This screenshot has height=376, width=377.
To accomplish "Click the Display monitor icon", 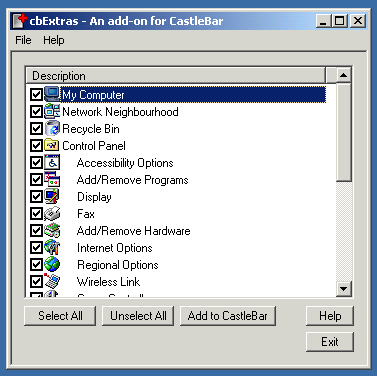I will tap(52, 196).
